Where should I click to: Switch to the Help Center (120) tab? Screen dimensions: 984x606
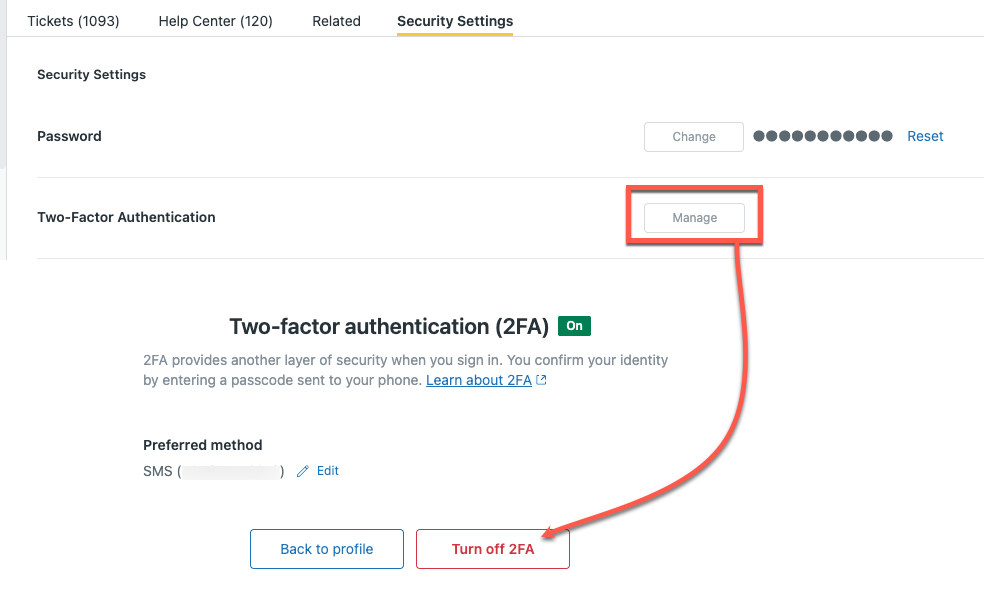pyautogui.click(x=215, y=21)
